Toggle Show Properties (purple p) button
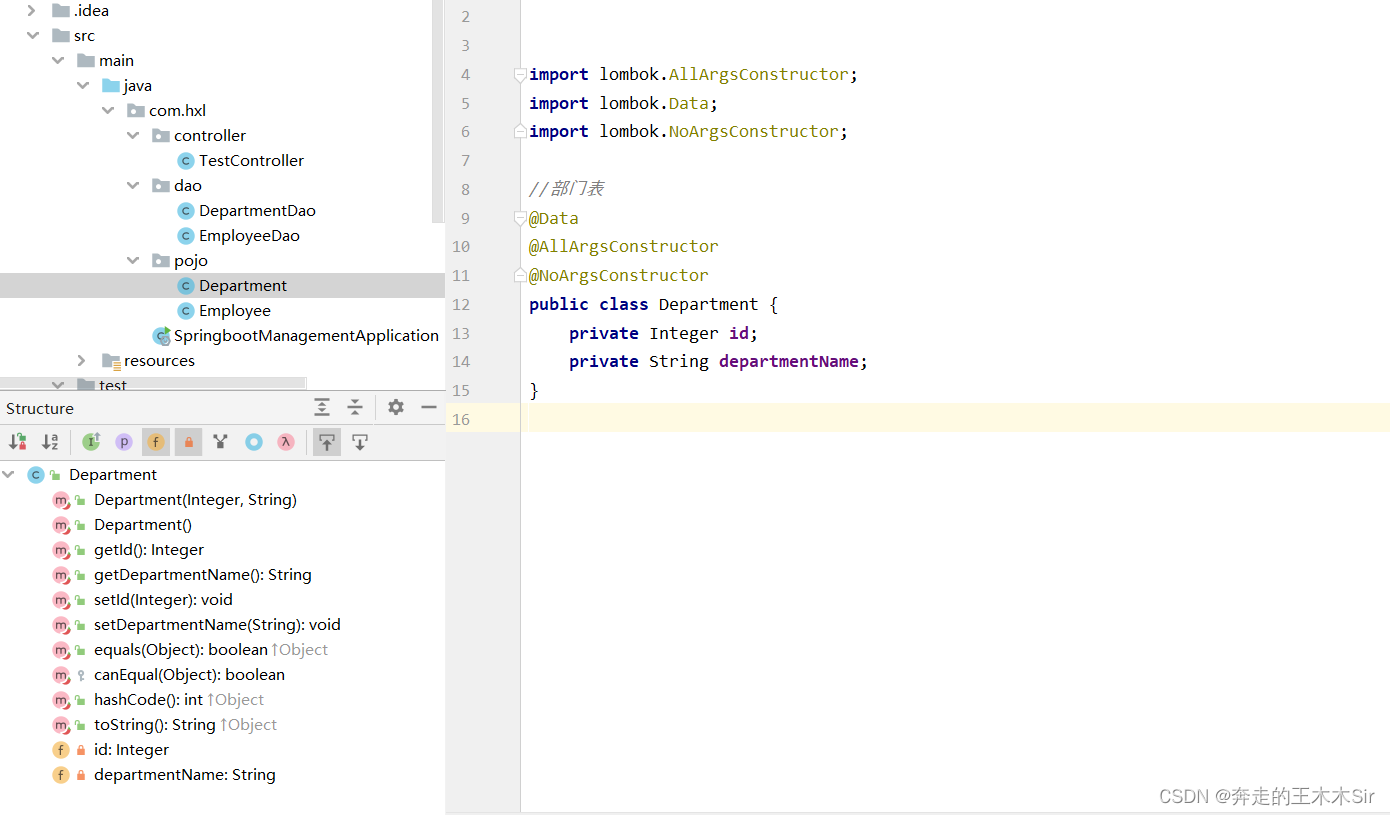 click(x=124, y=441)
